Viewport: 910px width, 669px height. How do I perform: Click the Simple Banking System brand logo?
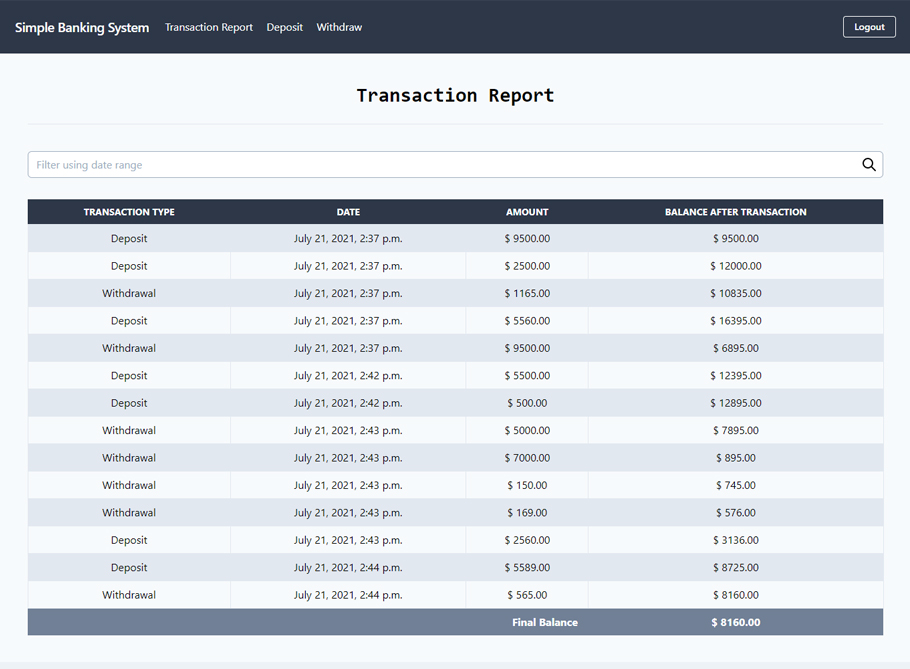(82, 27)
